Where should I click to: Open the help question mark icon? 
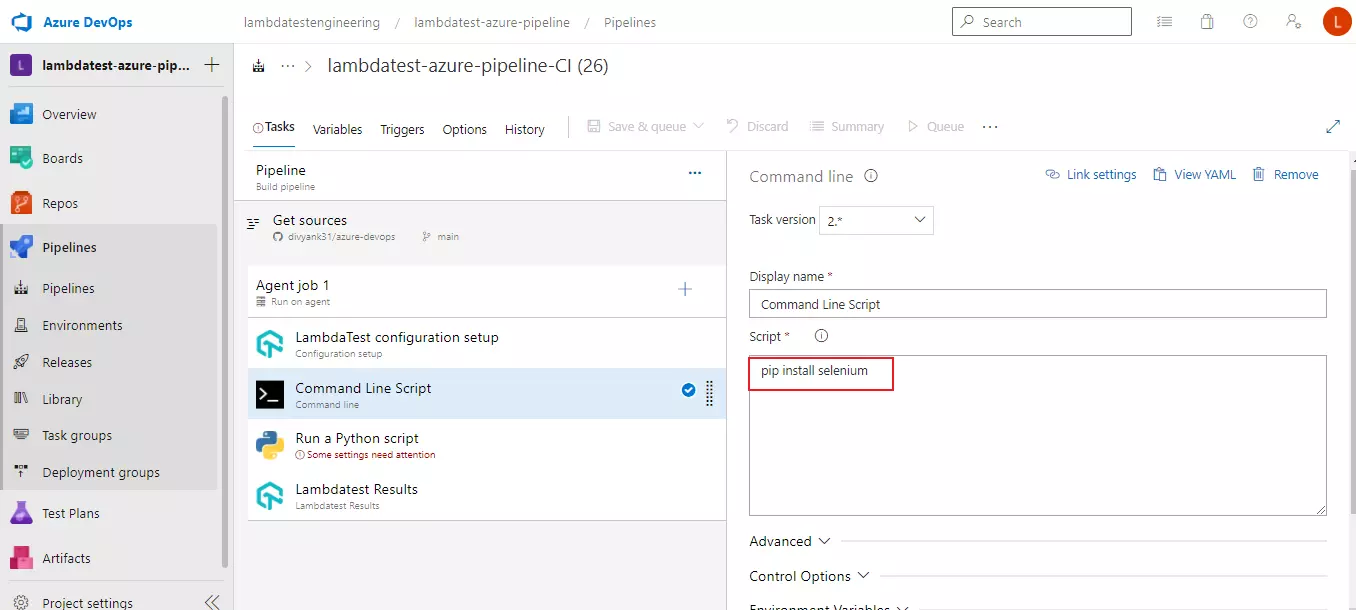click(x=1250, y=21)
